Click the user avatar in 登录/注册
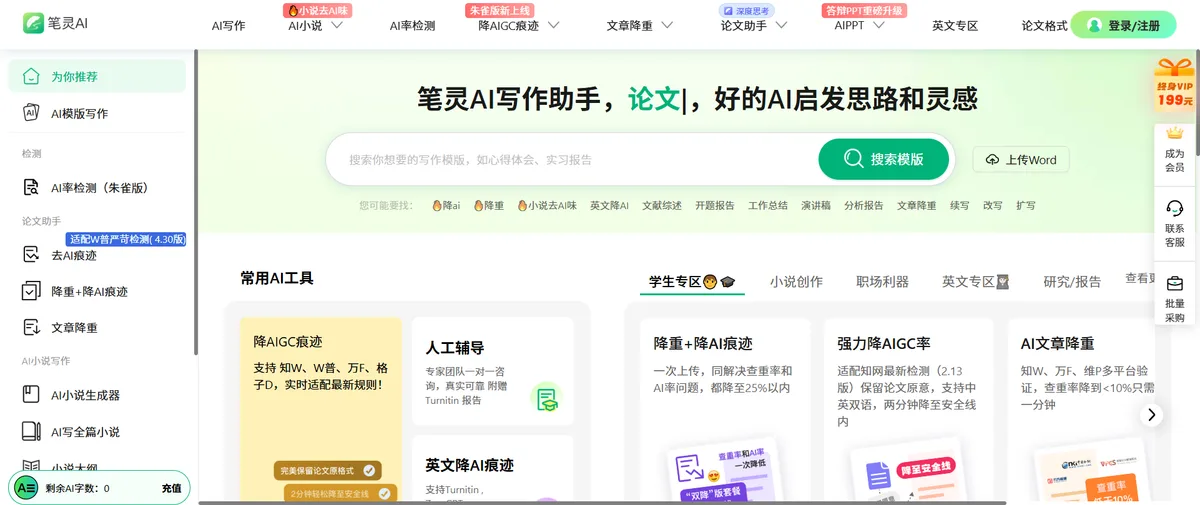Viewport: 1200px width, 505px height. [x=1094, y=26]
